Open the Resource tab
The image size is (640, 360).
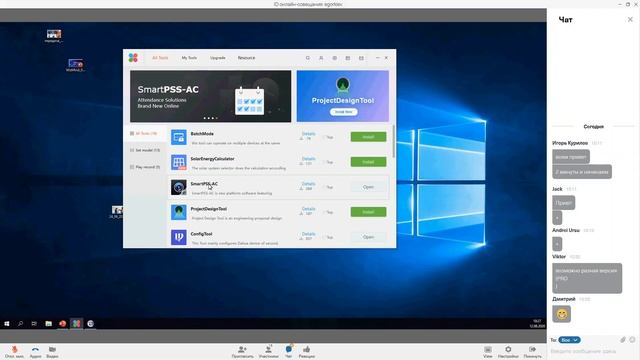pos(247,58)
